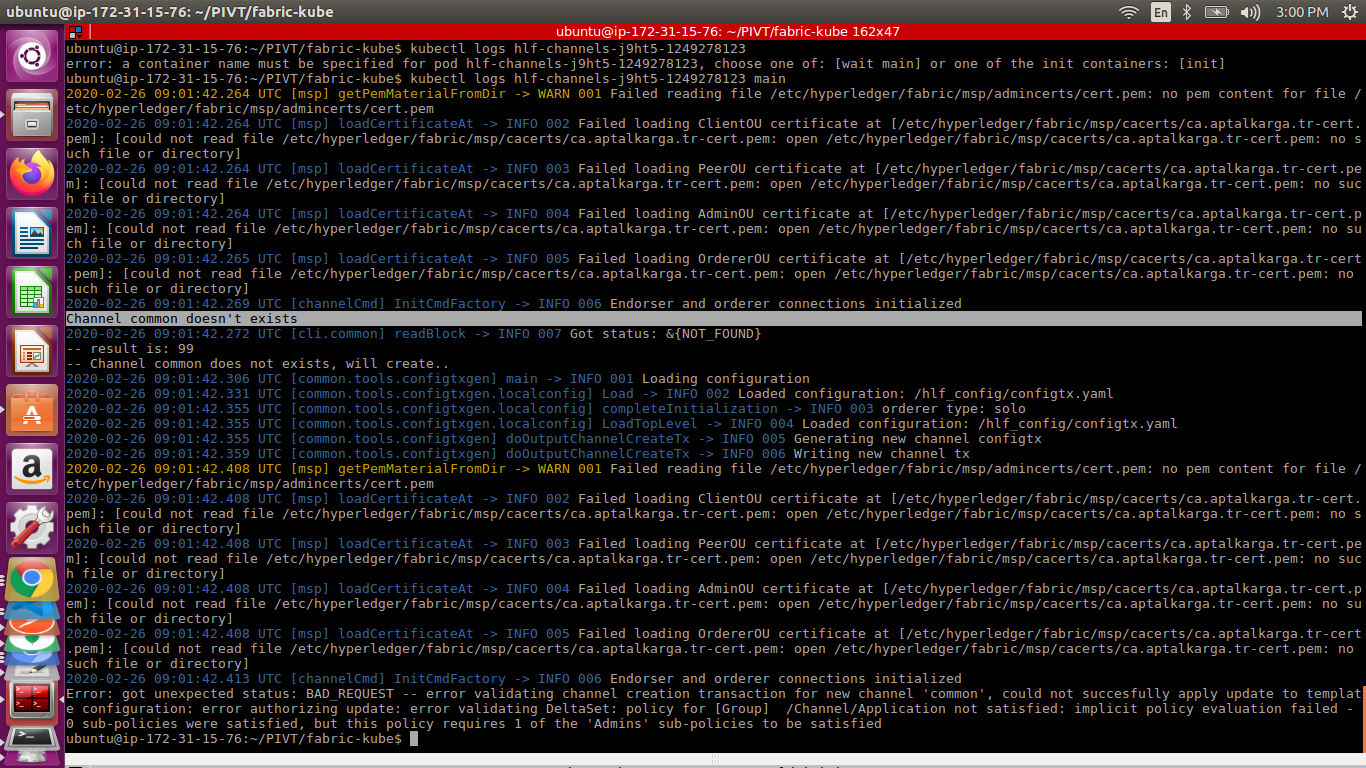This screenshot has width=1366, height=768.
Task: Open LibreOffice Writer from the dock
Action: point(32,235)
